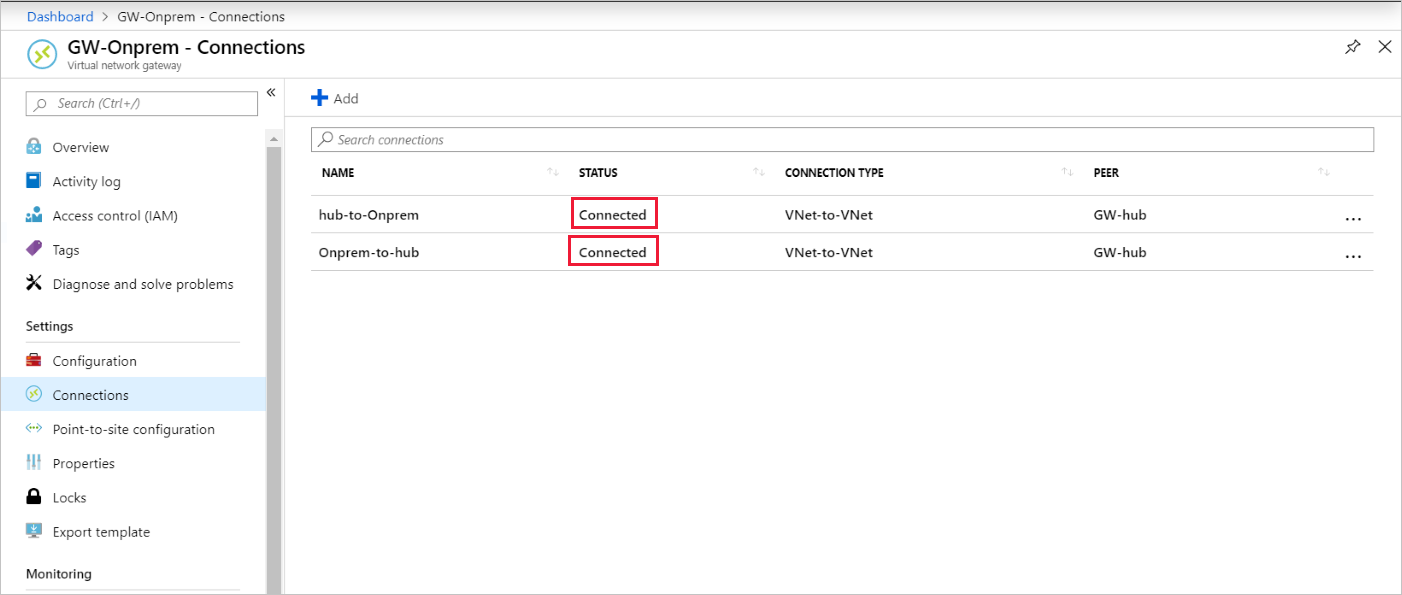1402x595 pixels.
Task: Click VNet-to-VNet type in hub-to-Onprem row
Action: (829, 215)
